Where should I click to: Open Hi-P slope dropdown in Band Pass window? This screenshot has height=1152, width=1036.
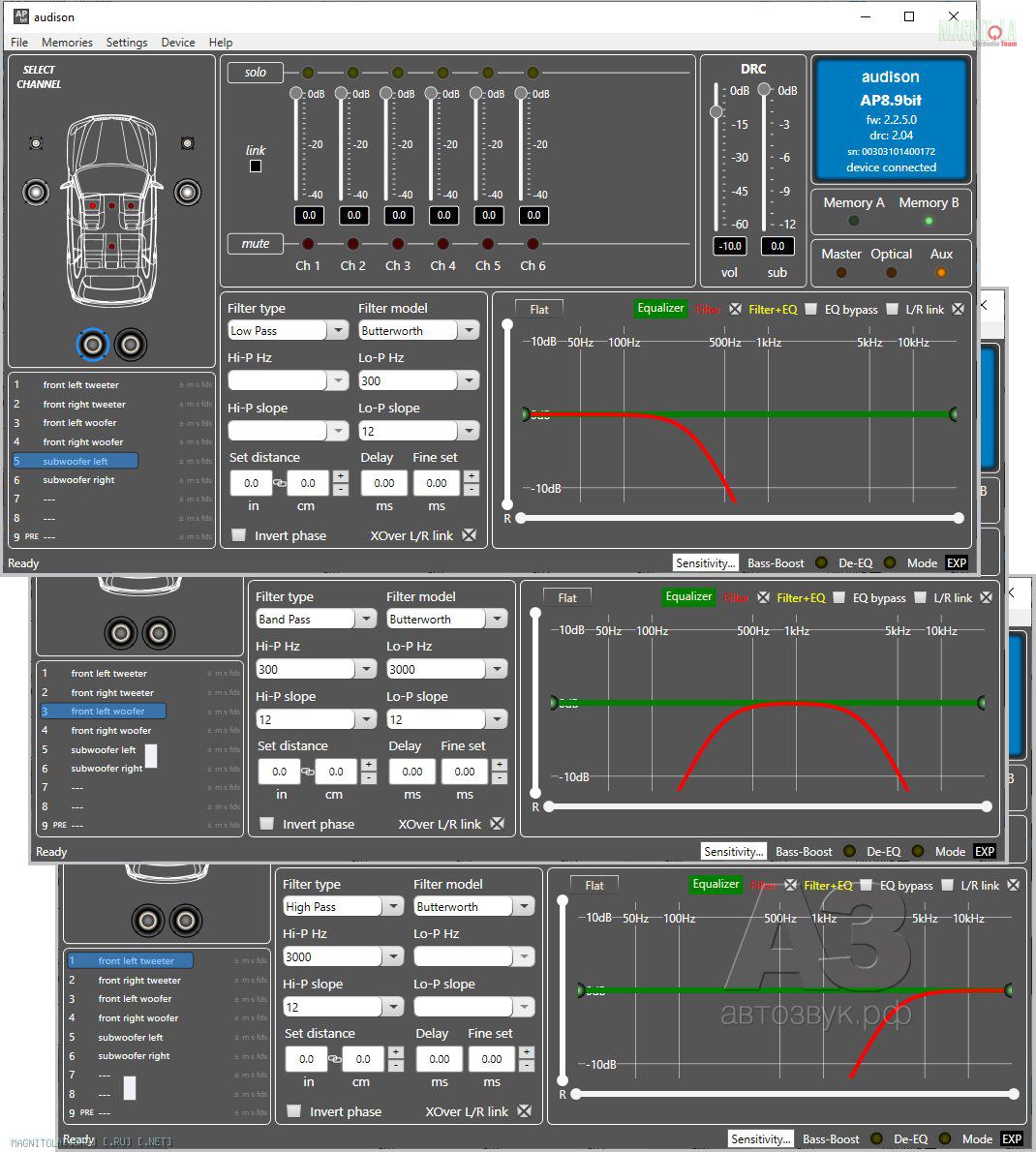(x=316, y=719)
